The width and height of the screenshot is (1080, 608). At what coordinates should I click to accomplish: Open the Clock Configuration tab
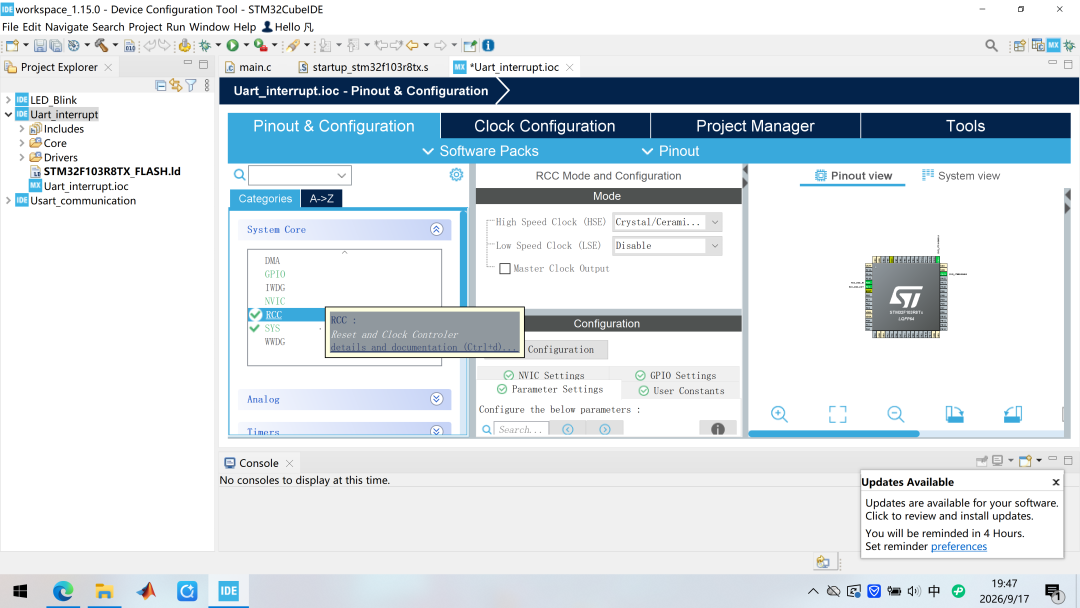[x=545, y=126]
